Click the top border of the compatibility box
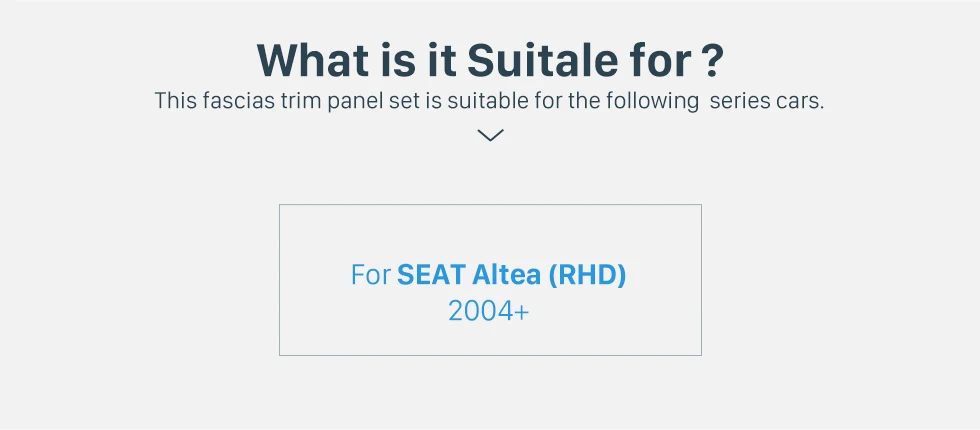This screenshot has width=980, height=430. pyautogui.click(x=490, y=205)
